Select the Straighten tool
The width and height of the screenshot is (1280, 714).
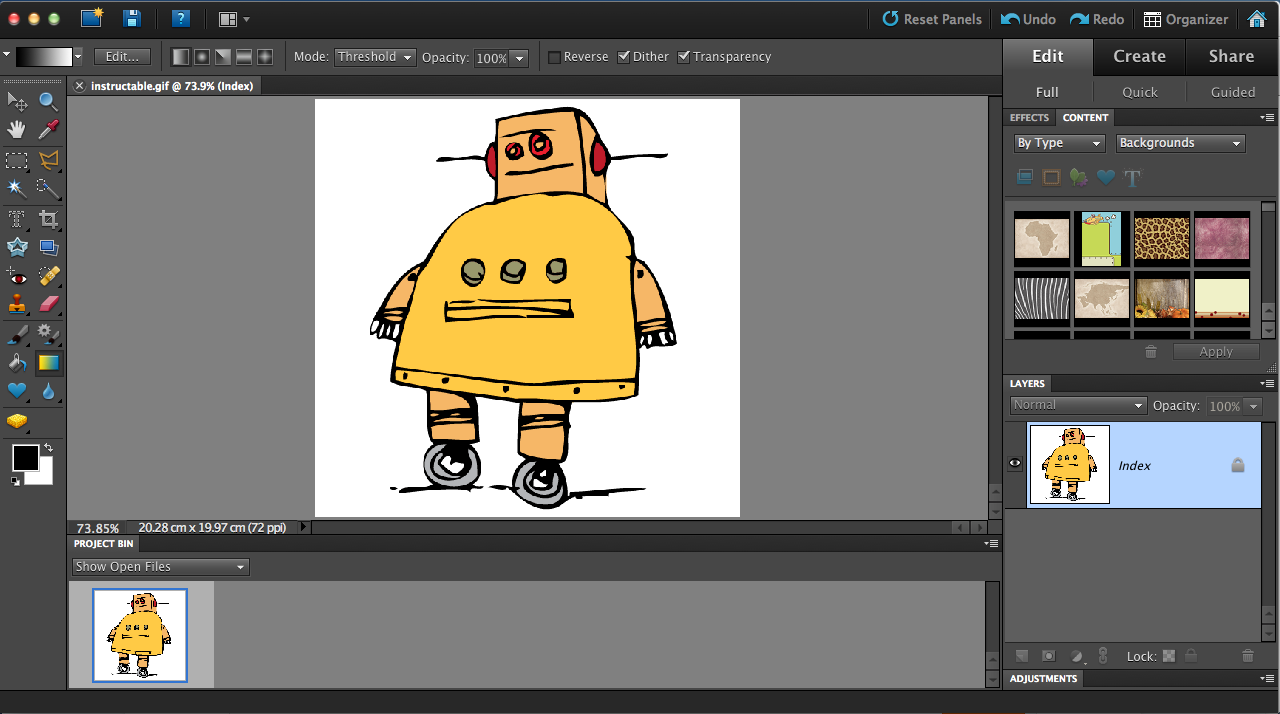[48, 247]
